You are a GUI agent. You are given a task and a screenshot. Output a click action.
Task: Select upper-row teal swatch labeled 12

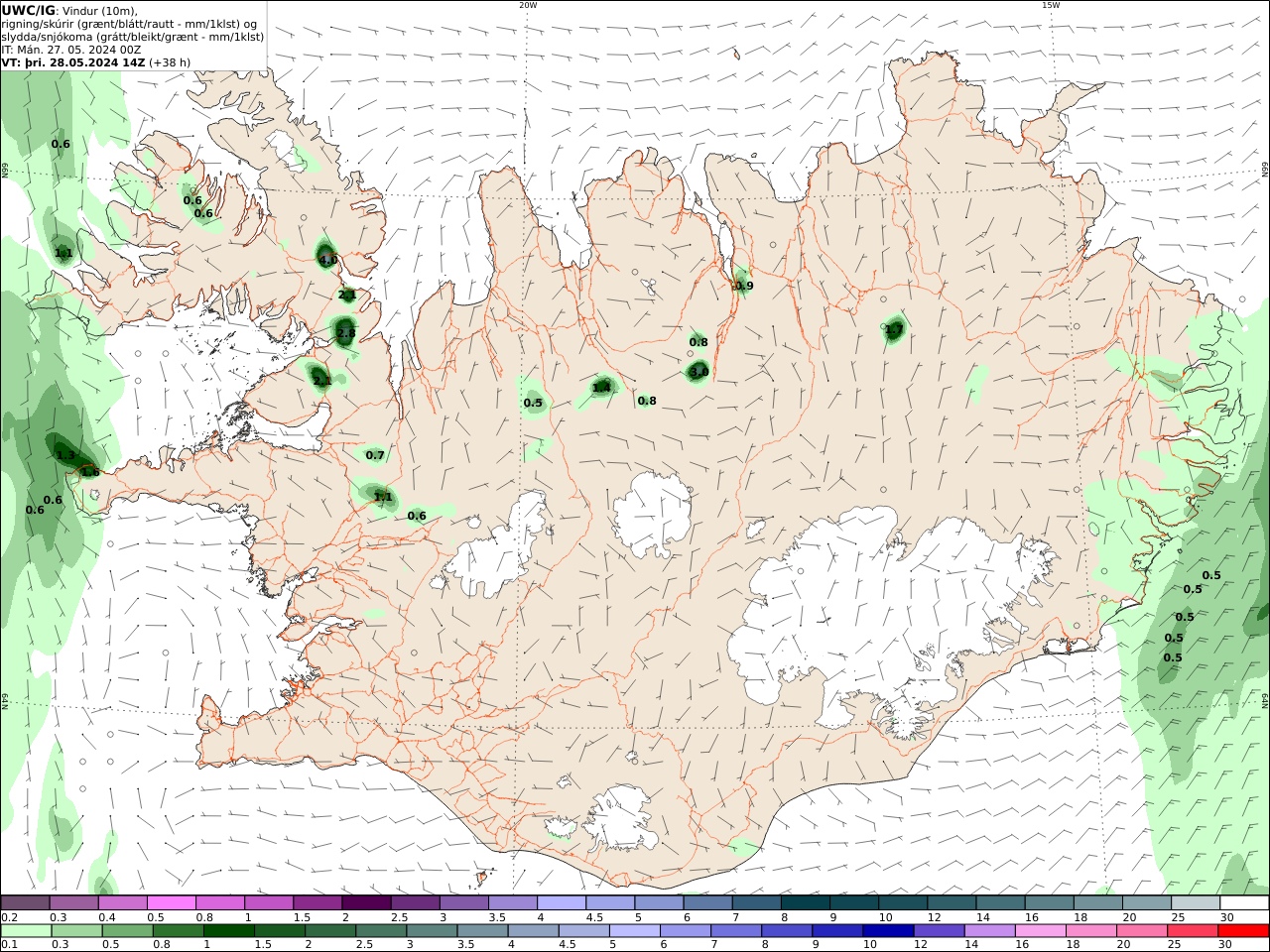tap(952, 902)
